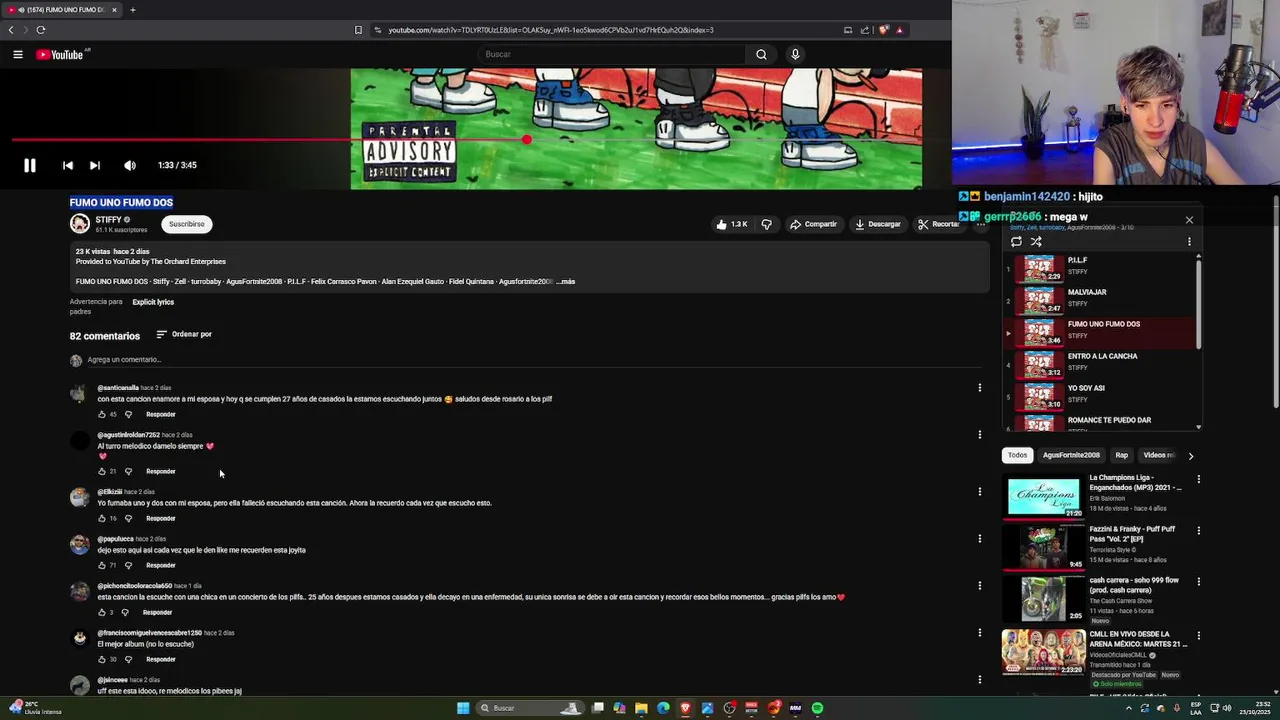This screenshot has width=1280, height=720.
Task: Like @santicanalla's comment
Action: pyautogui.click(x=101, y=414)
